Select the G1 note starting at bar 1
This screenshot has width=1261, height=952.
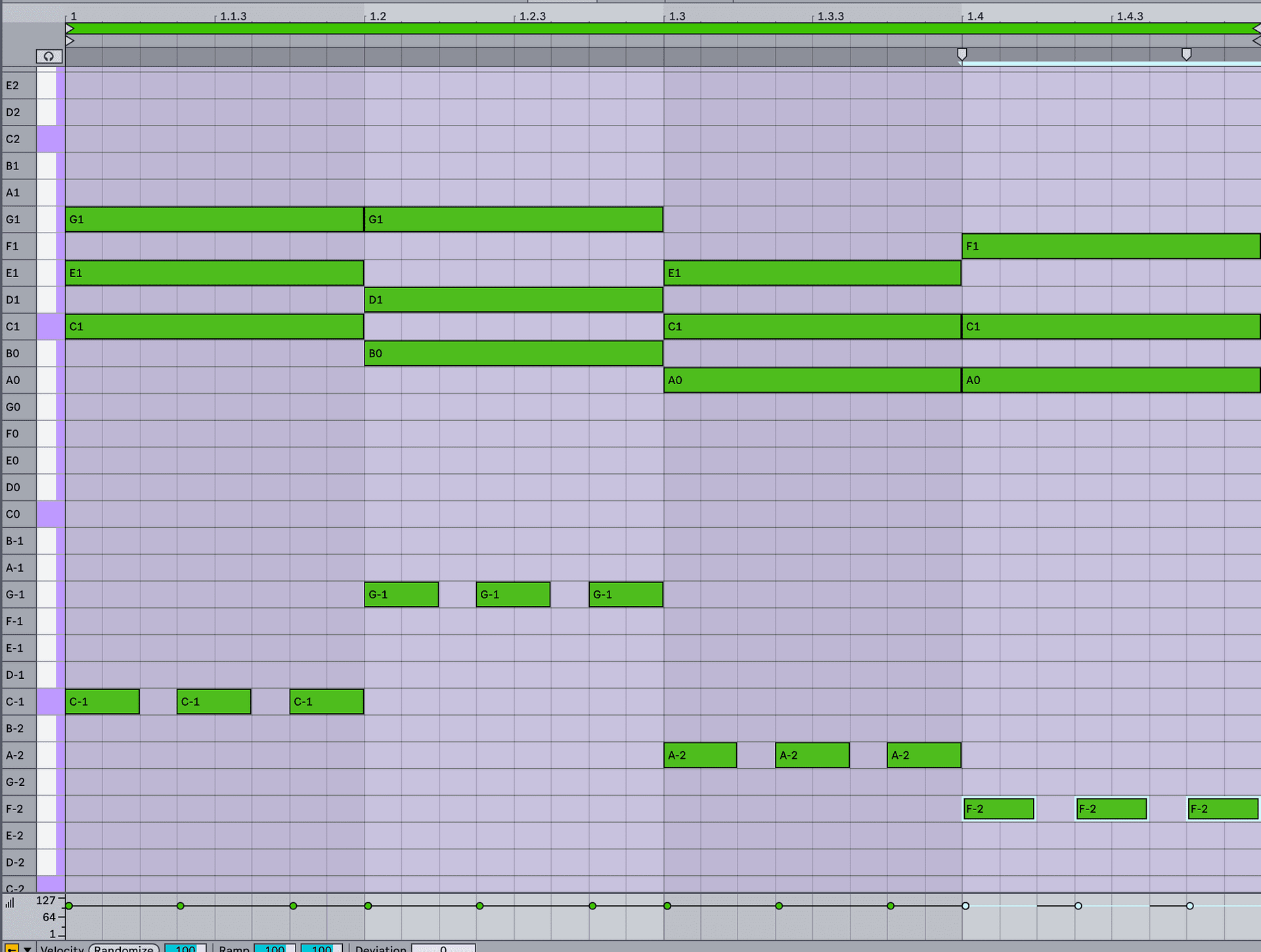pos(215,219)
